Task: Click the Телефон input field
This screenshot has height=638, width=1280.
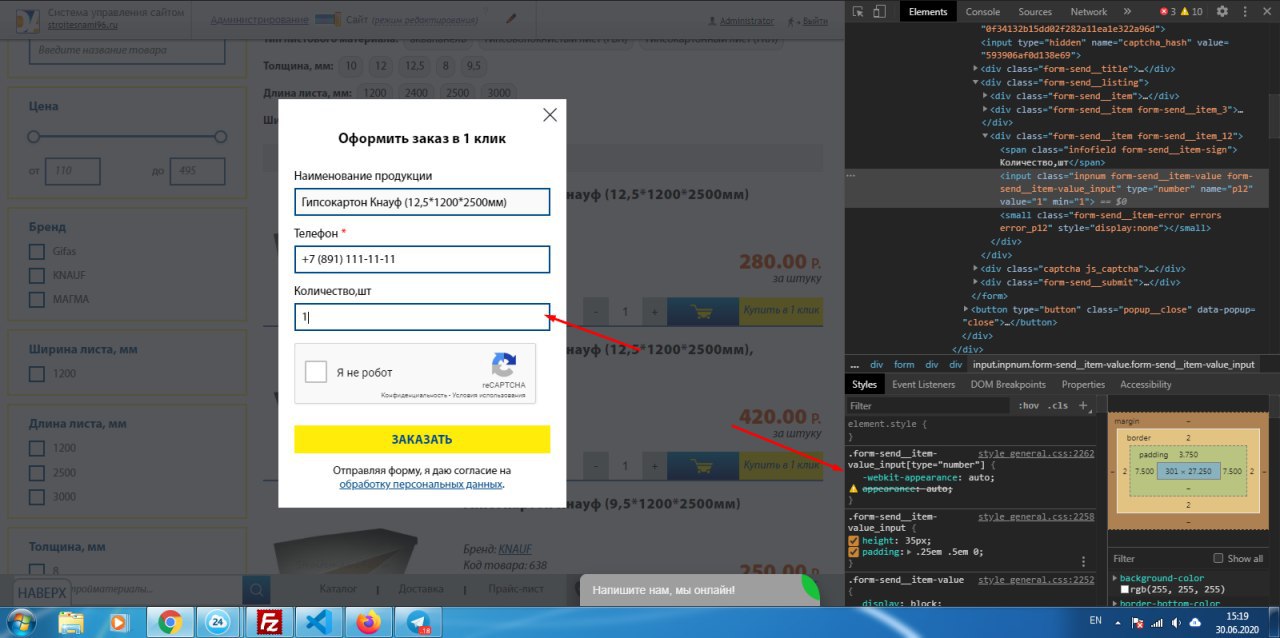Action: [x=422, y=259]
